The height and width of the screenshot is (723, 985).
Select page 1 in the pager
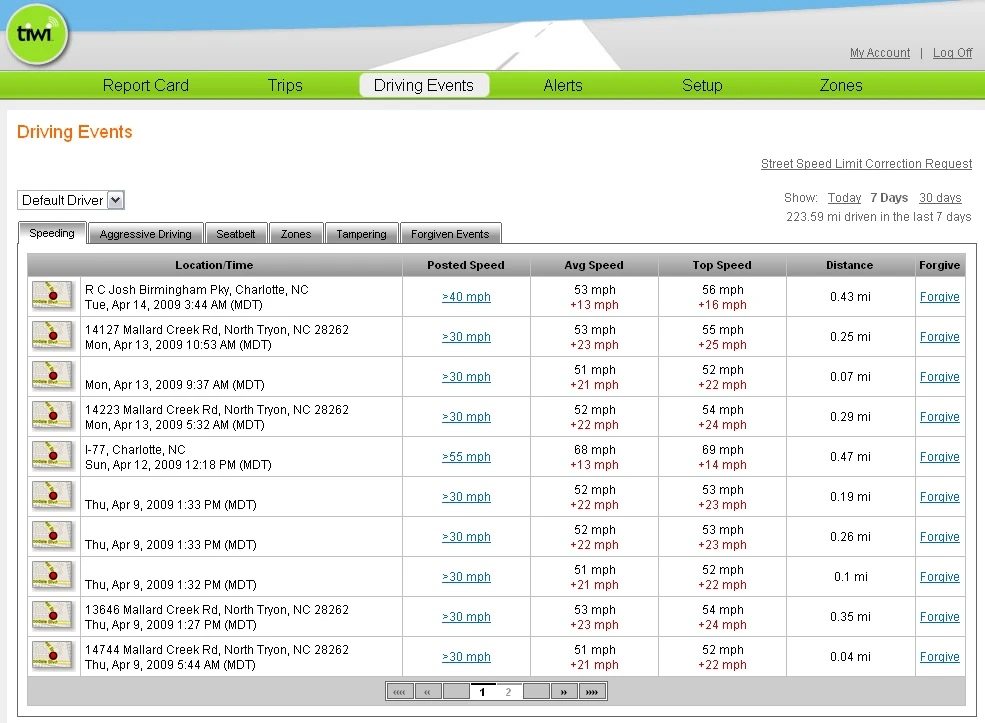(482, 692)
